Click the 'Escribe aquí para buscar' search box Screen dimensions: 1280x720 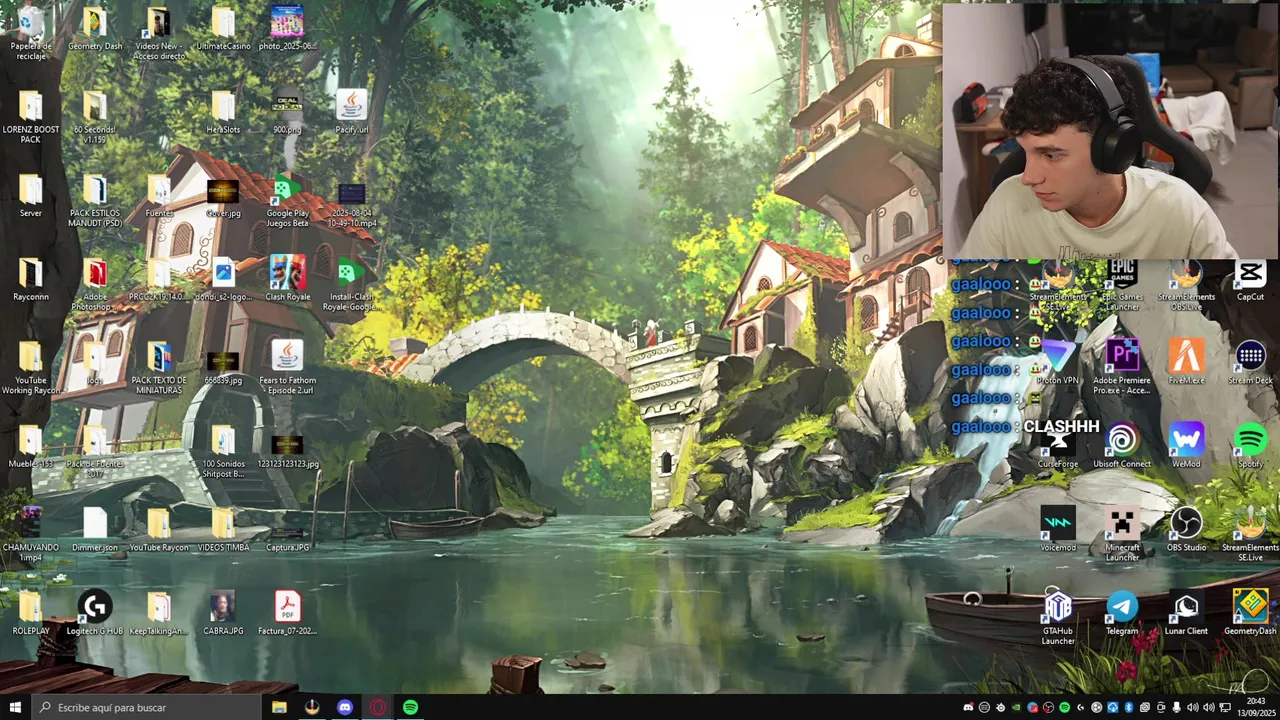pyautogui.click(x=145, y=707)
